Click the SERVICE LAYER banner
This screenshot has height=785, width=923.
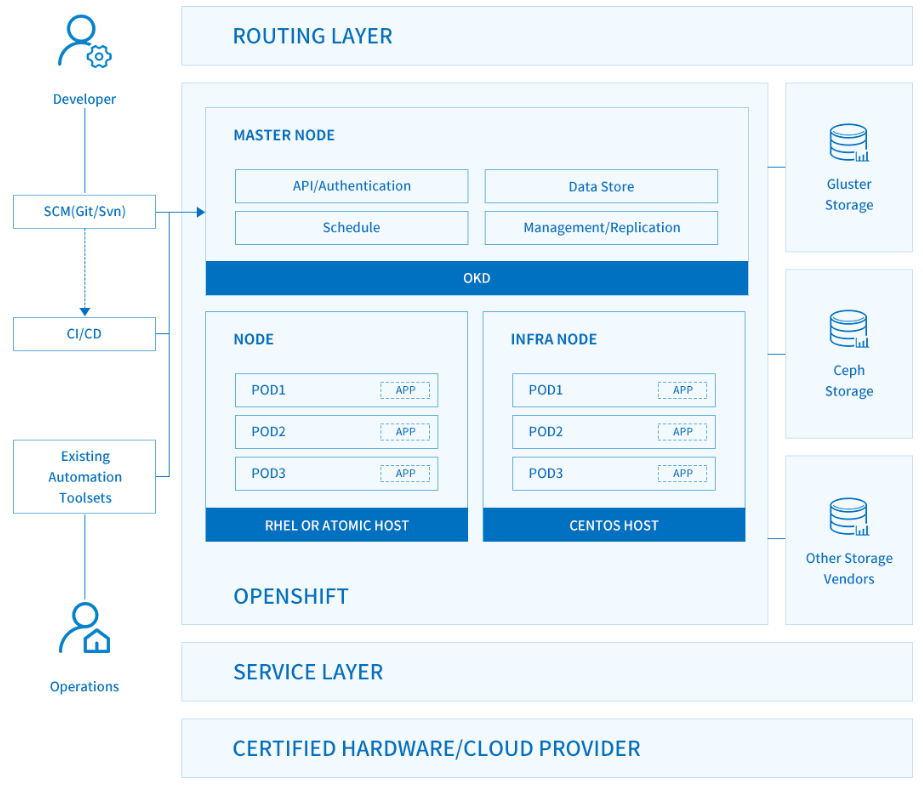(x=547, y=672)
